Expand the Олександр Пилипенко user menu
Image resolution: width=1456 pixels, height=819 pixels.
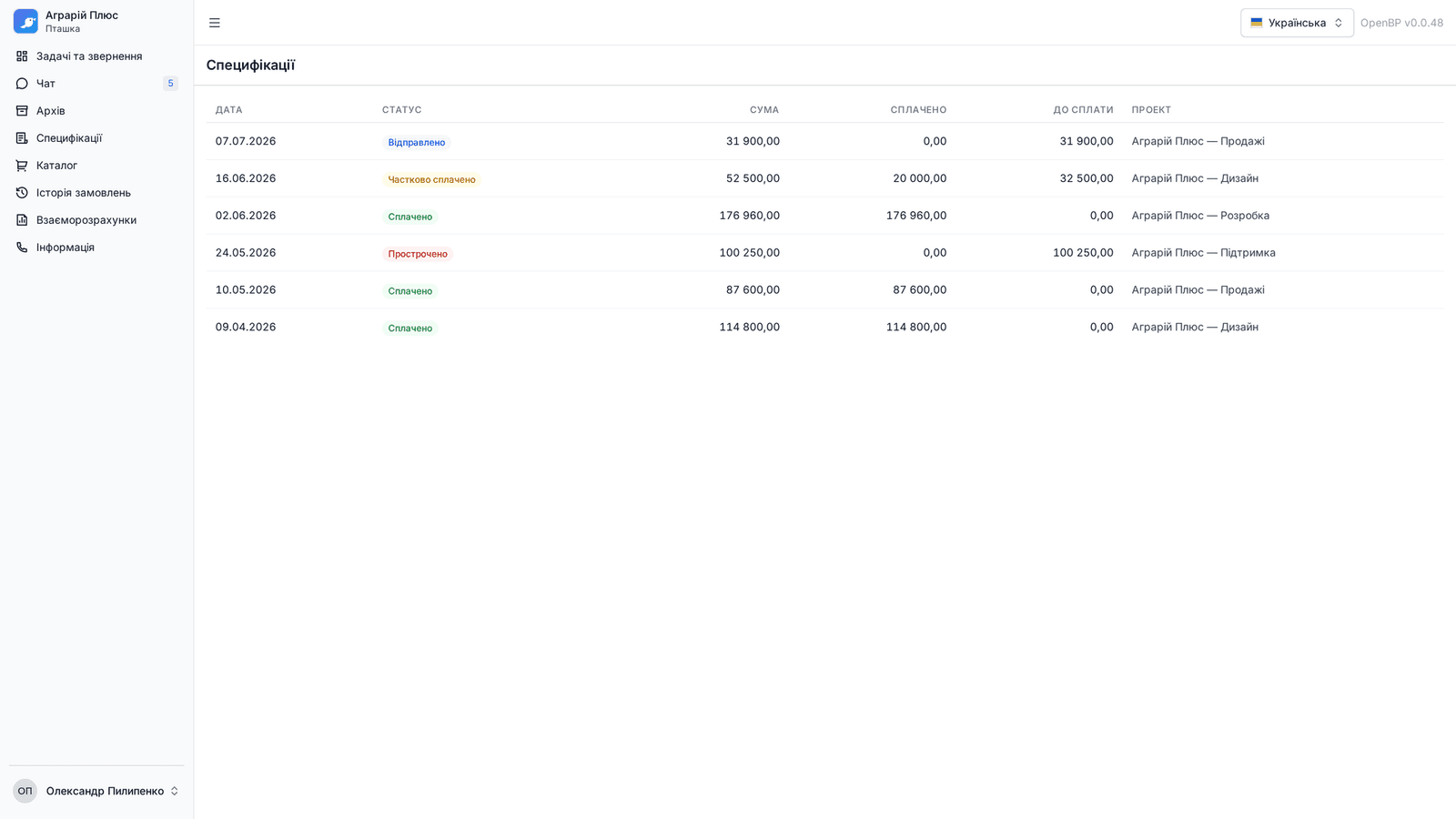click(x=96, y=791)
